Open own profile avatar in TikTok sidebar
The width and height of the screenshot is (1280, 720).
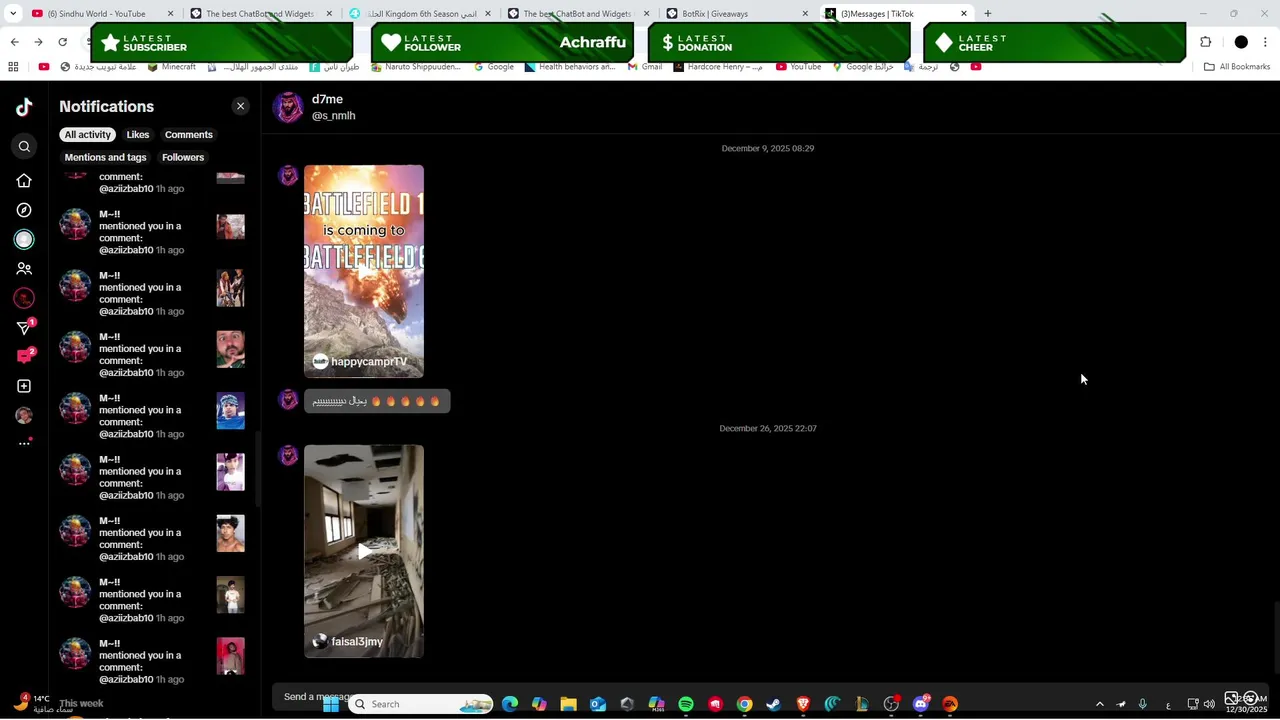tap(24, 415)
